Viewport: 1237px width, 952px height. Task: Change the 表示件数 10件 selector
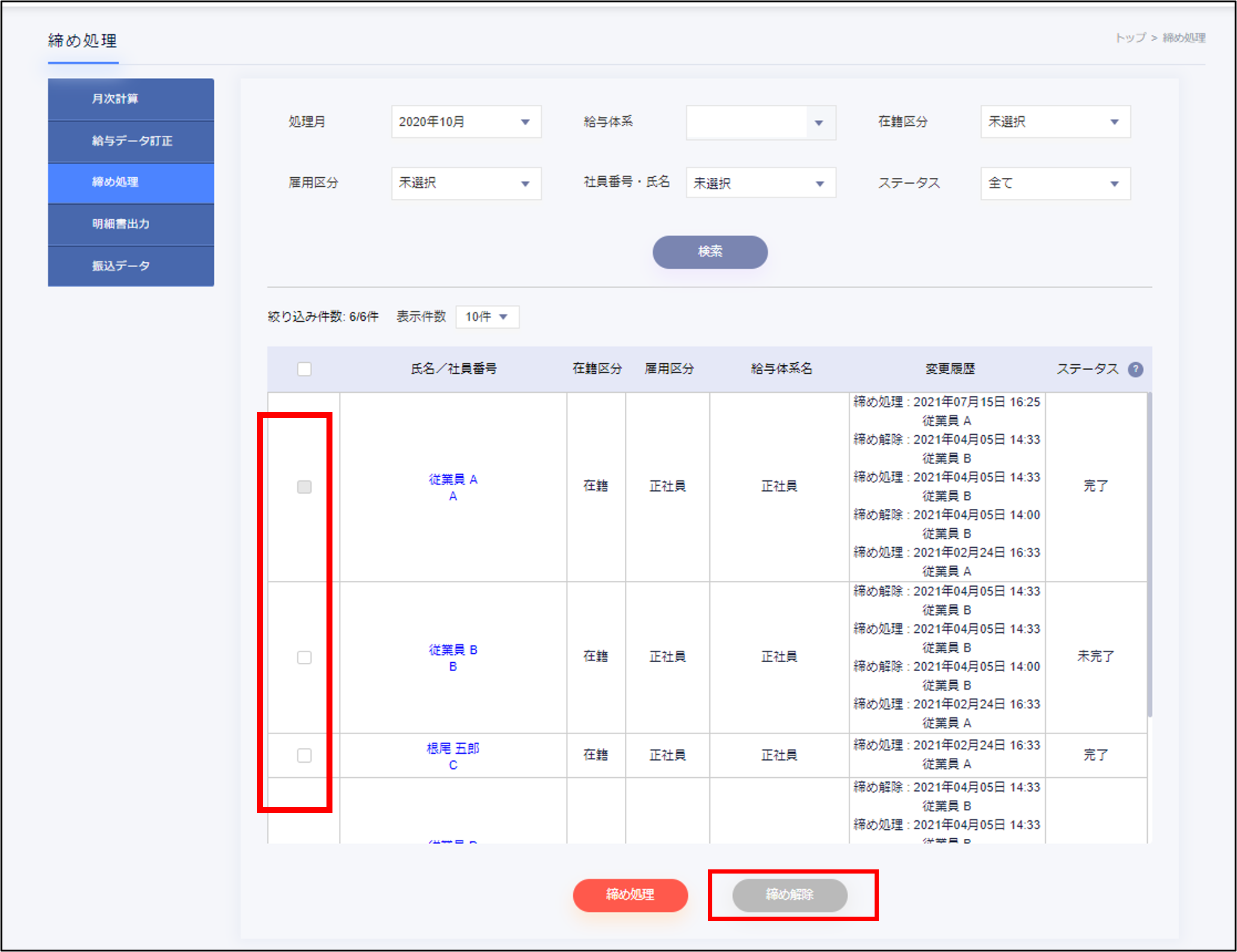(x=487, y=317)
